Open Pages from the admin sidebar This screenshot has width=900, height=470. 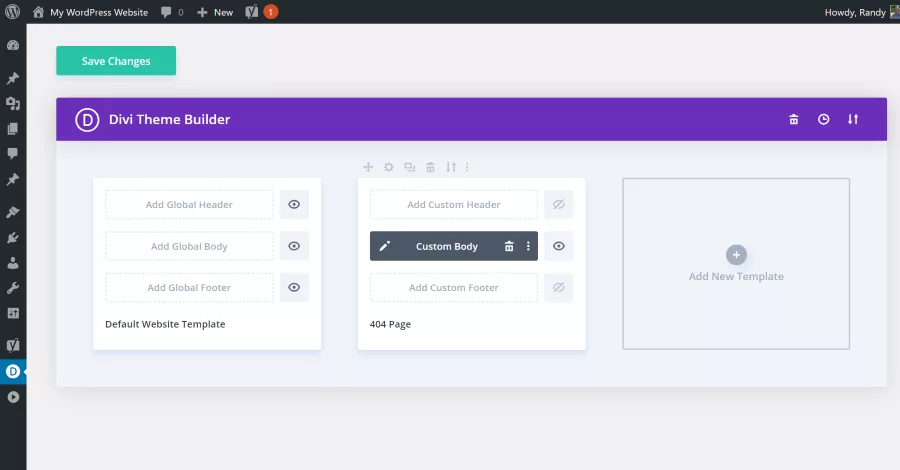(x=13, y=129)
